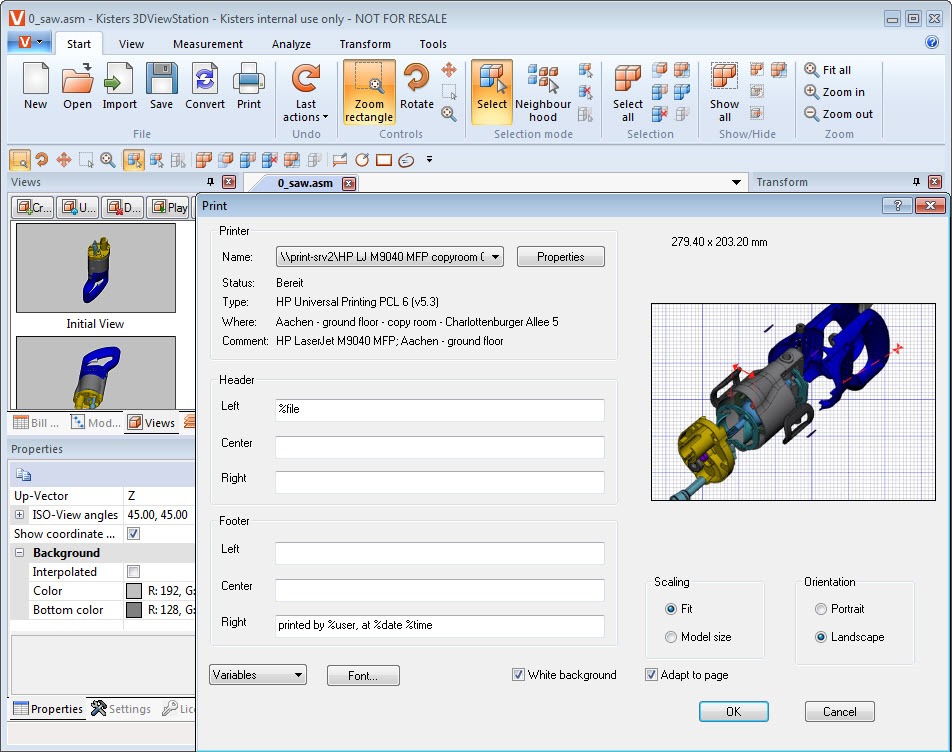This screenshot has width=952, height=752.
Task: Pin the Views panel
Action: (x=211, y=182)
